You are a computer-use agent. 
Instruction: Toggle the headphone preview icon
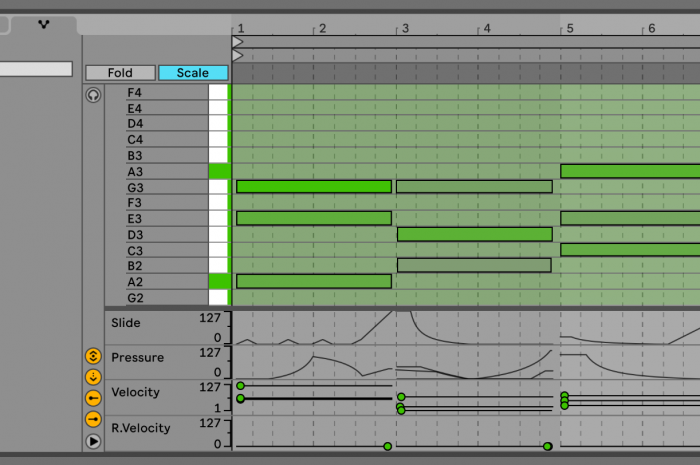[x=93, y=95]
